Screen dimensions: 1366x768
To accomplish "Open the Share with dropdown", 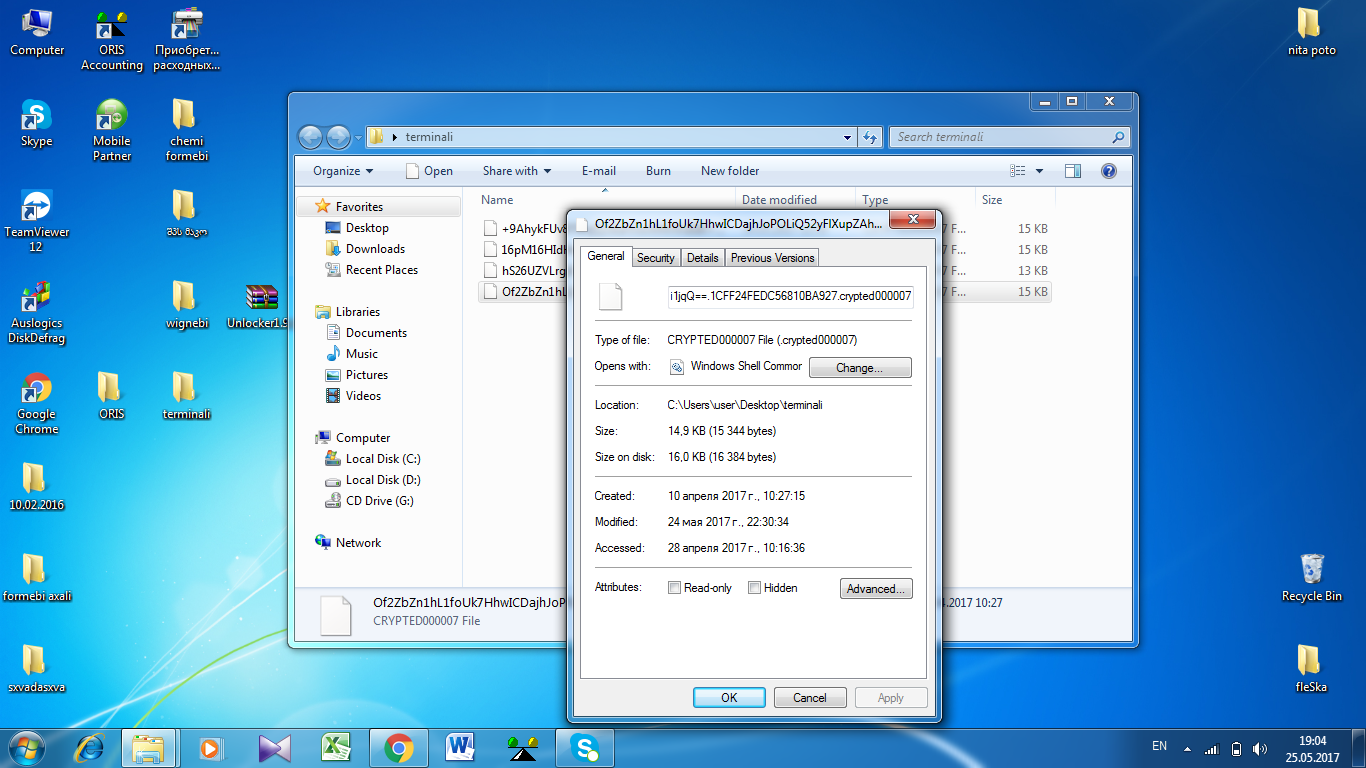I will click(x=516, y=171).
